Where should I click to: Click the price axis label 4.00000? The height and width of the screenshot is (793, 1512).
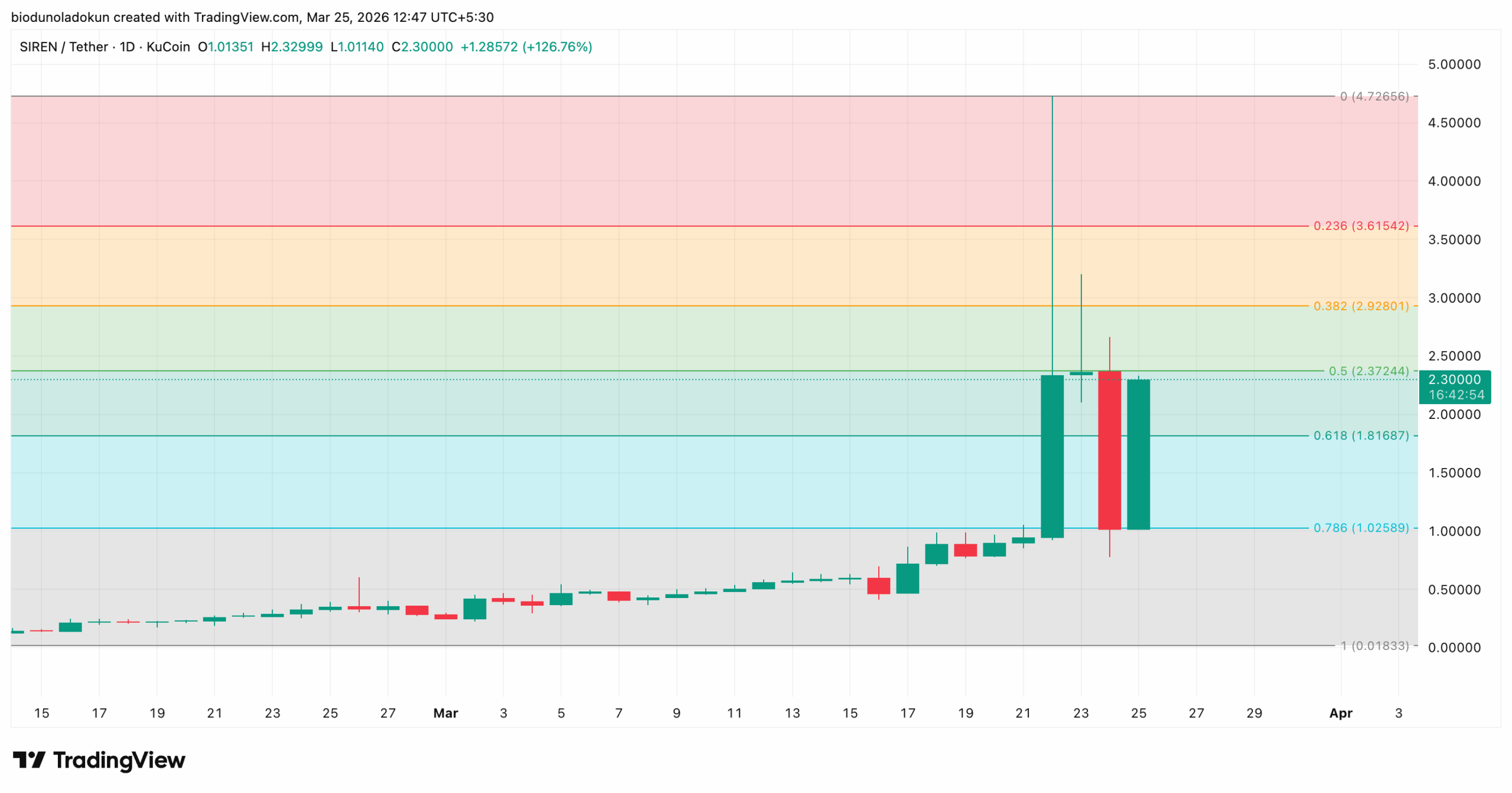[x=1454, y=181]
